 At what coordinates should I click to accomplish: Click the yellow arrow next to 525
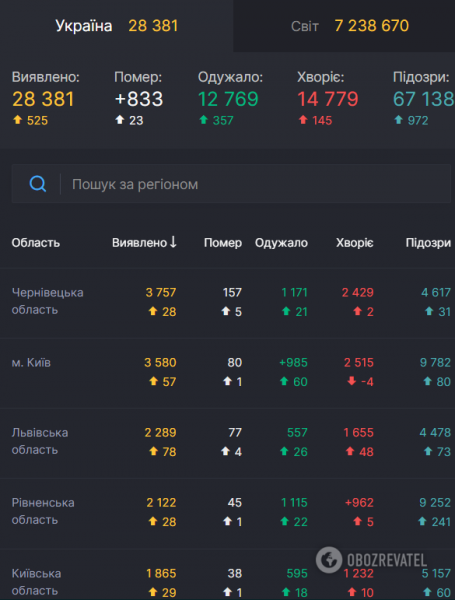tap(18, 120)
